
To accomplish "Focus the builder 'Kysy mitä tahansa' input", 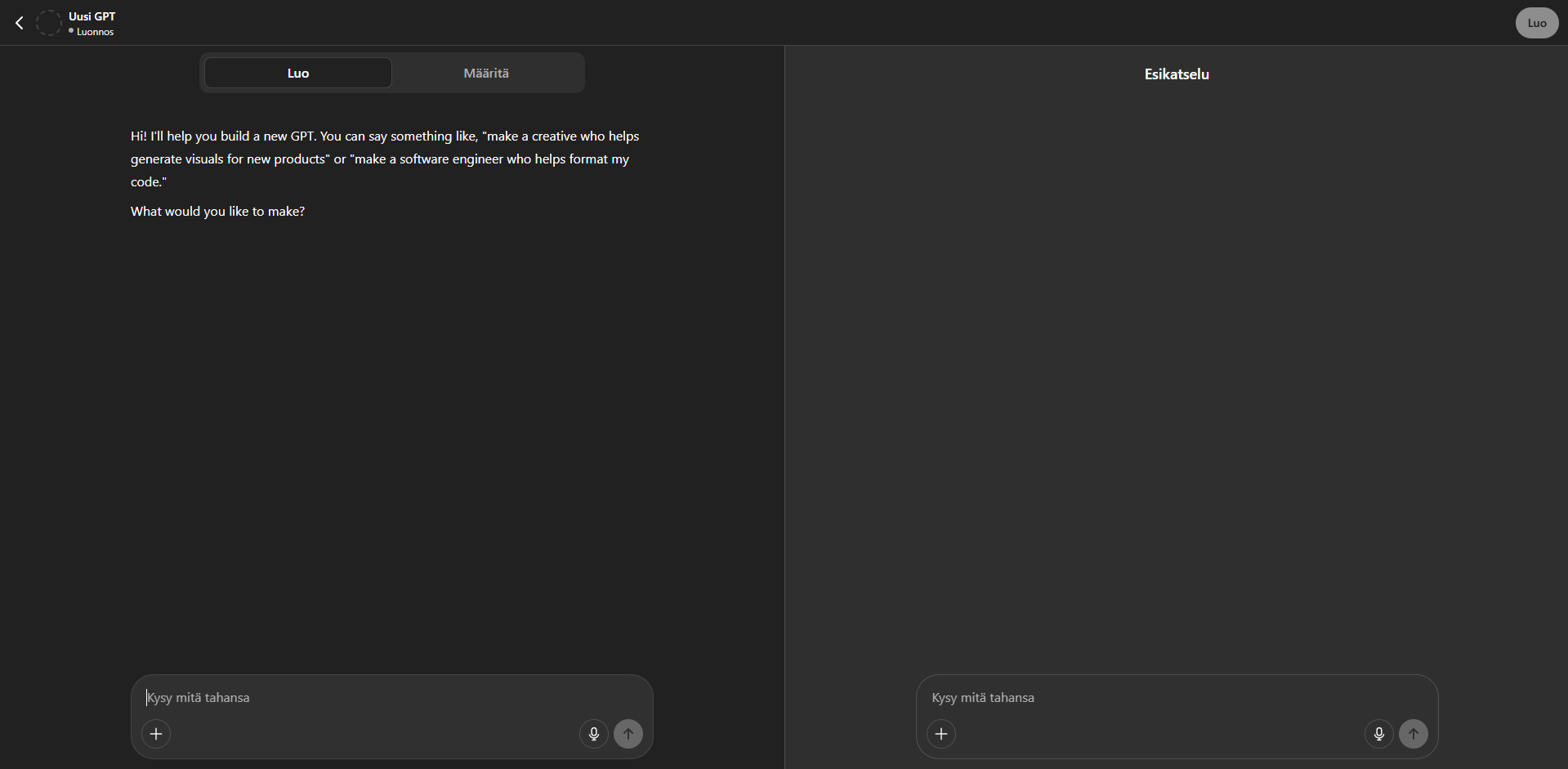I will click(x=392, y=697).
